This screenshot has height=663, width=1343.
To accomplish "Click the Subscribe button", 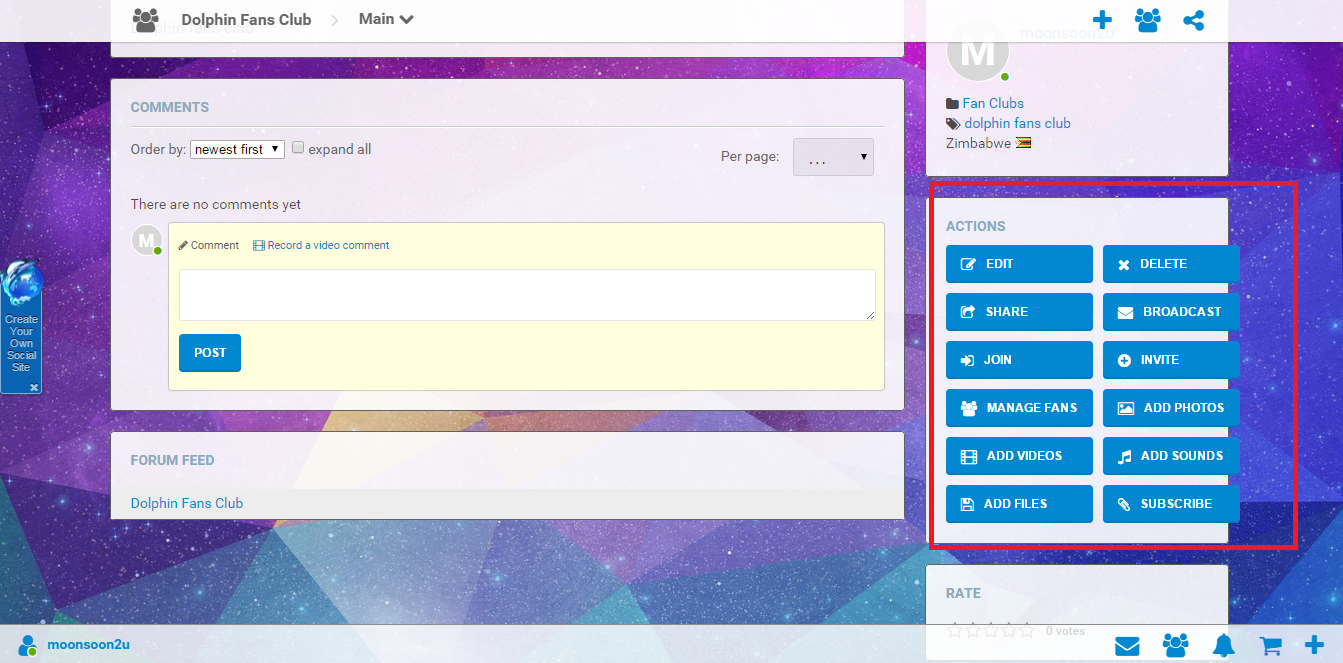I will (x=1171, y=504).
